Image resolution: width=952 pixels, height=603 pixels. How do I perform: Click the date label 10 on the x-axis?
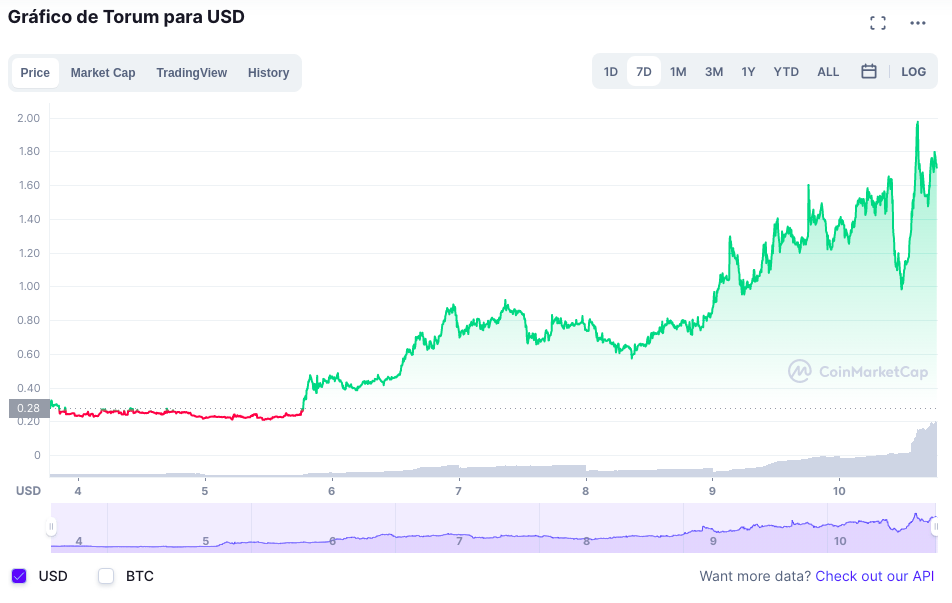click(839, 491)
